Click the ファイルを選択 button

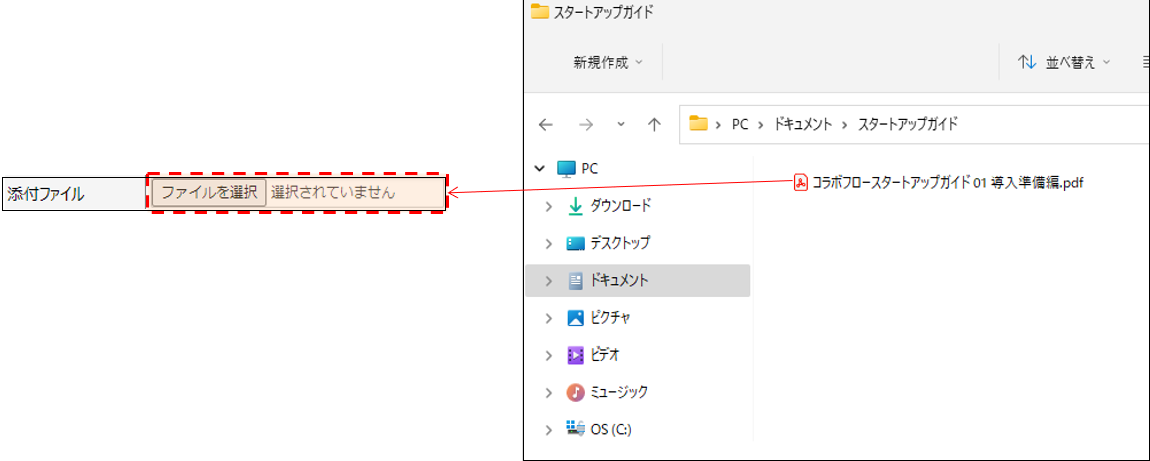(x=209, y=193)
